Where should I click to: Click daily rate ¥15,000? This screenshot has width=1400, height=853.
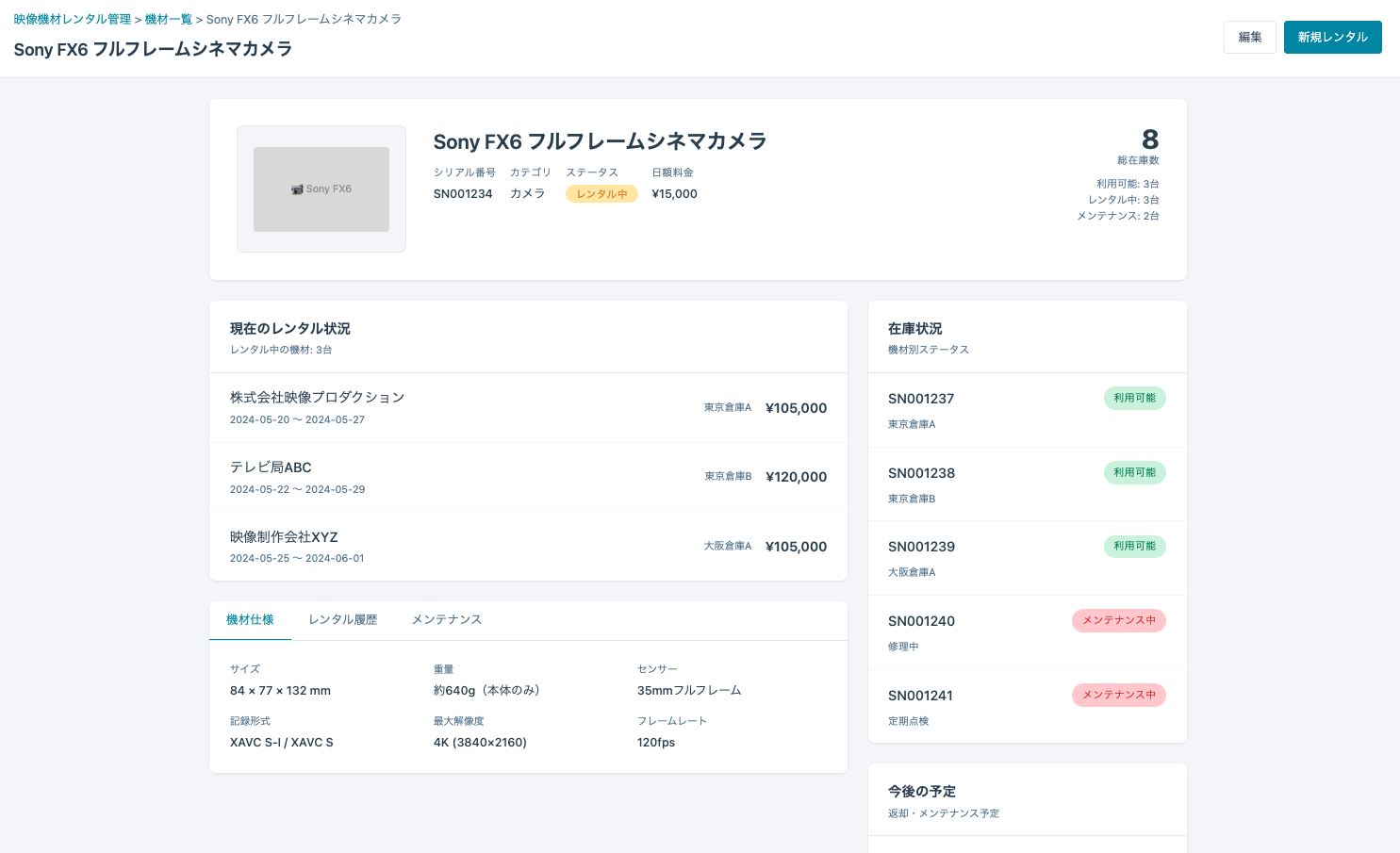tap(675, 194)
